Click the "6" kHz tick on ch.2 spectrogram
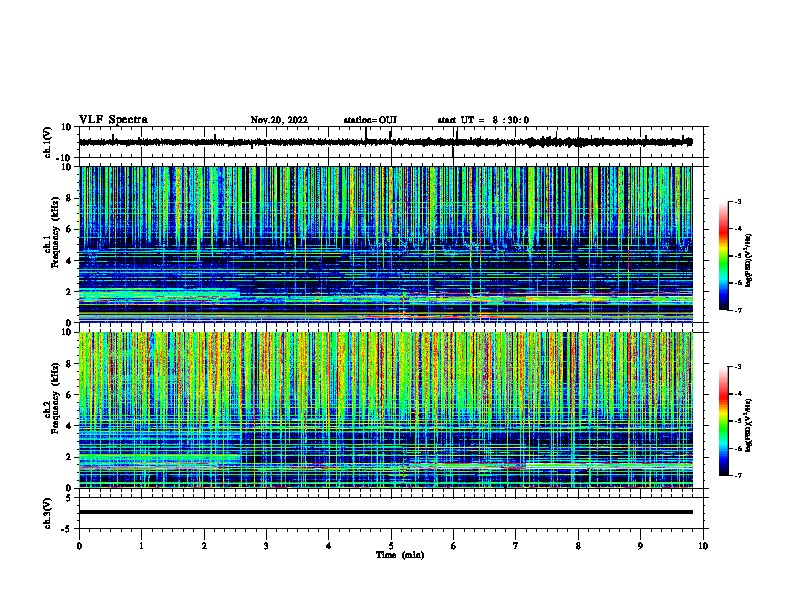792x612 pixels. point(70,395)
